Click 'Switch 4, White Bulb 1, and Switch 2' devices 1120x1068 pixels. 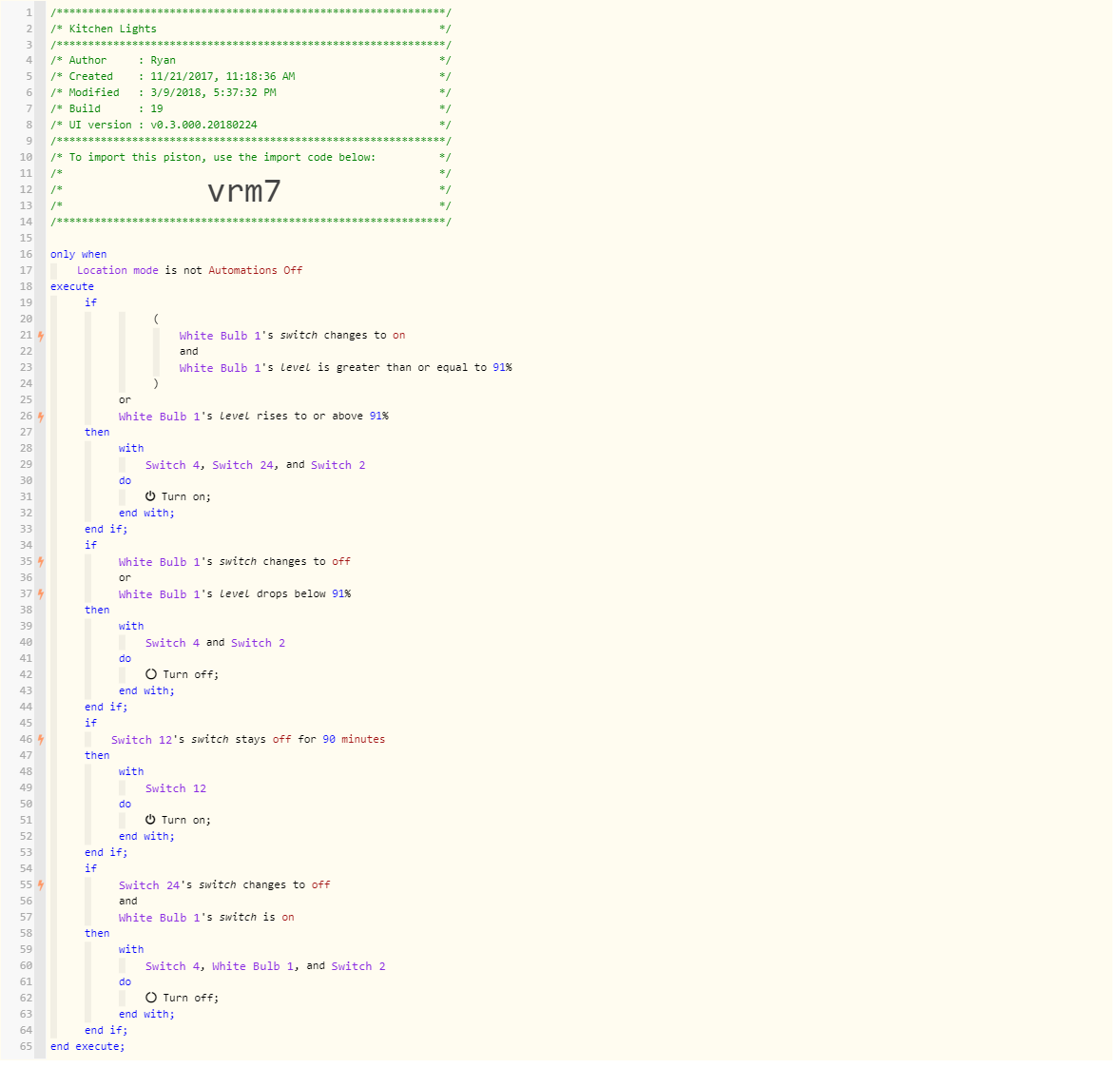click(x=265, y=966)
